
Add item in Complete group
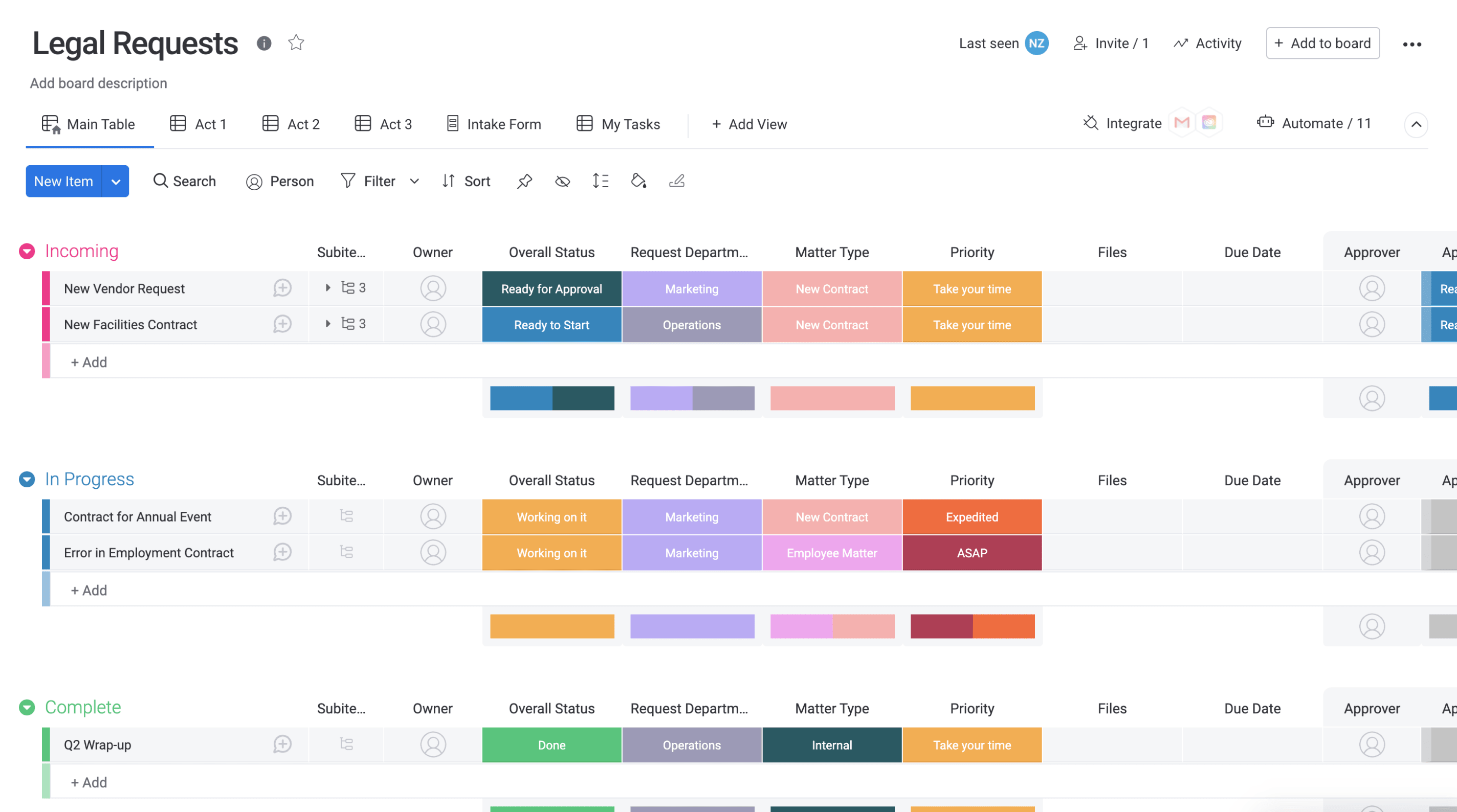89,782
